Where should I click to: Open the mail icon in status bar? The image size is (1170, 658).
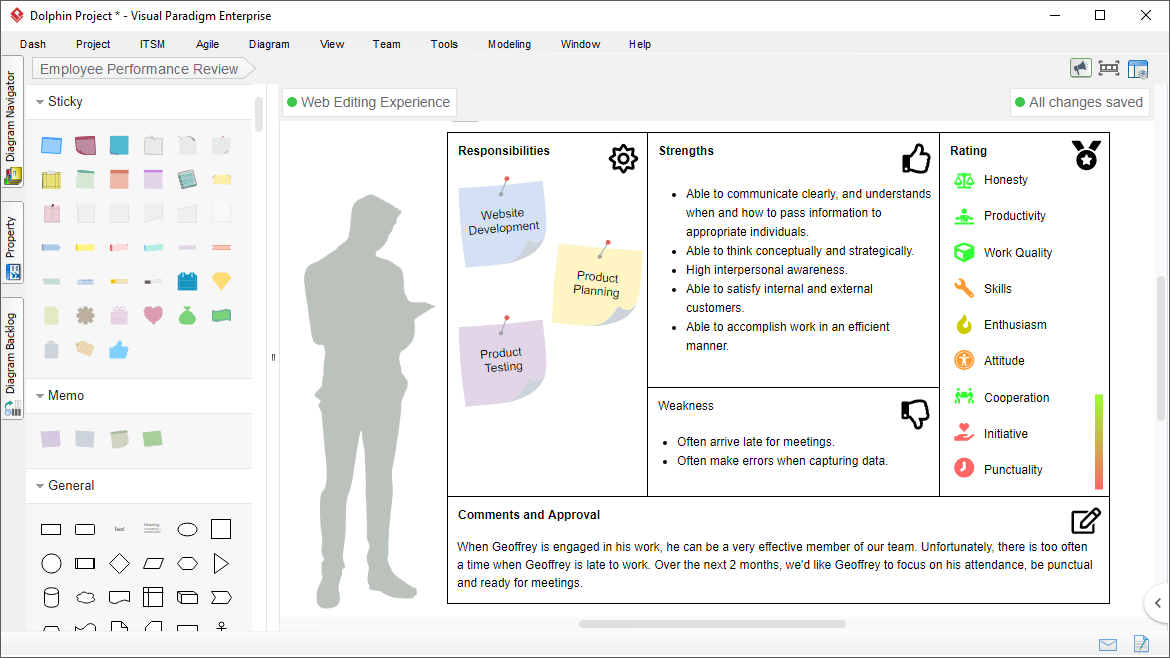[x=1108, y=645]
